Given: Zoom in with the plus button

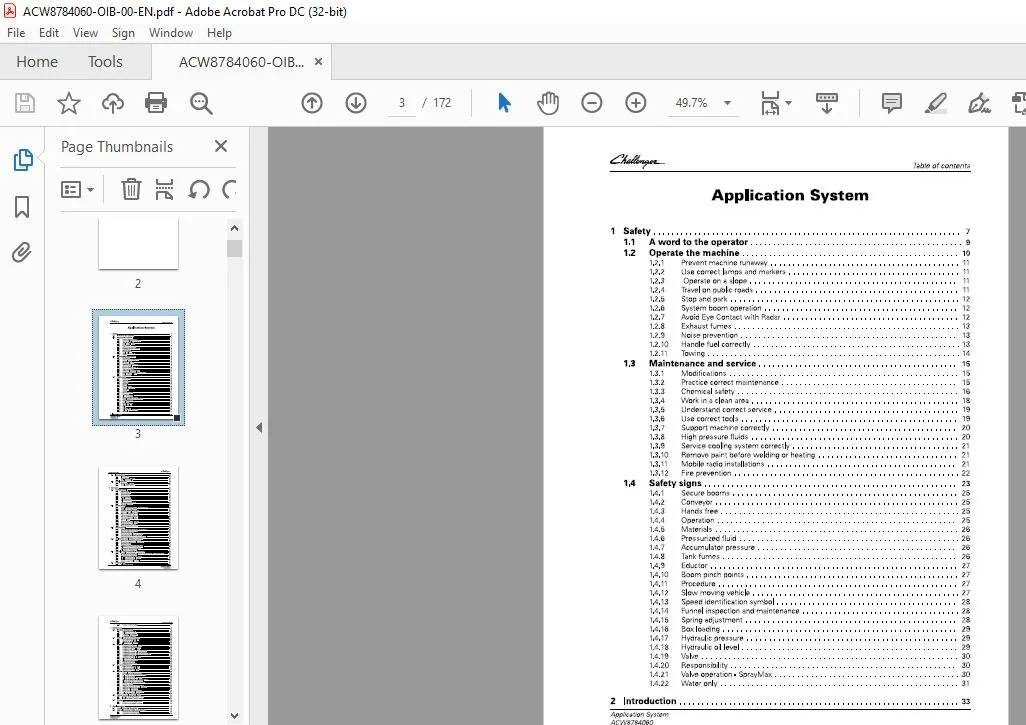Looking at the screenshot, I should pos(635,103).
